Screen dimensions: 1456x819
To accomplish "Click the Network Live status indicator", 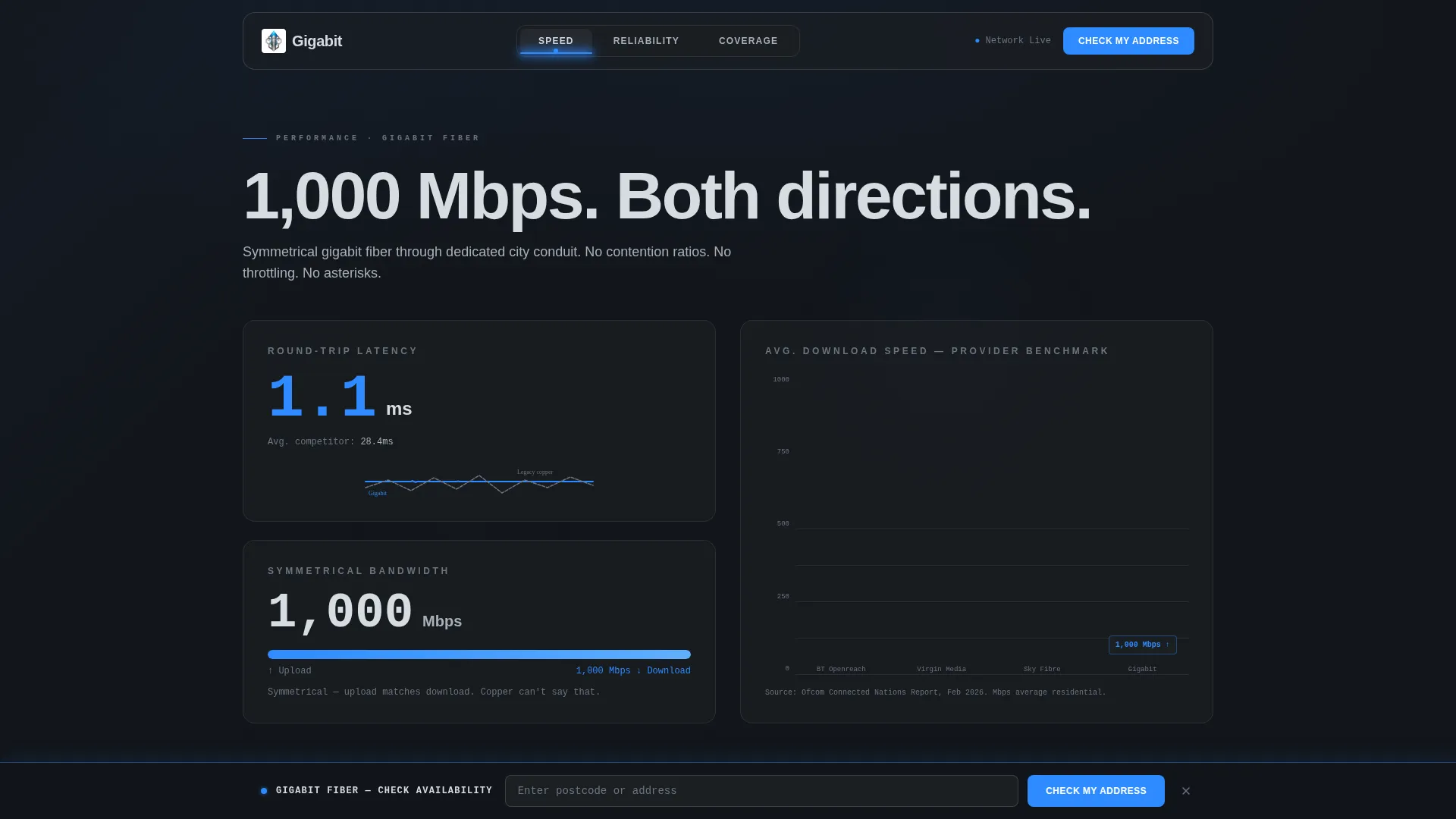I will pos(1013,41).
